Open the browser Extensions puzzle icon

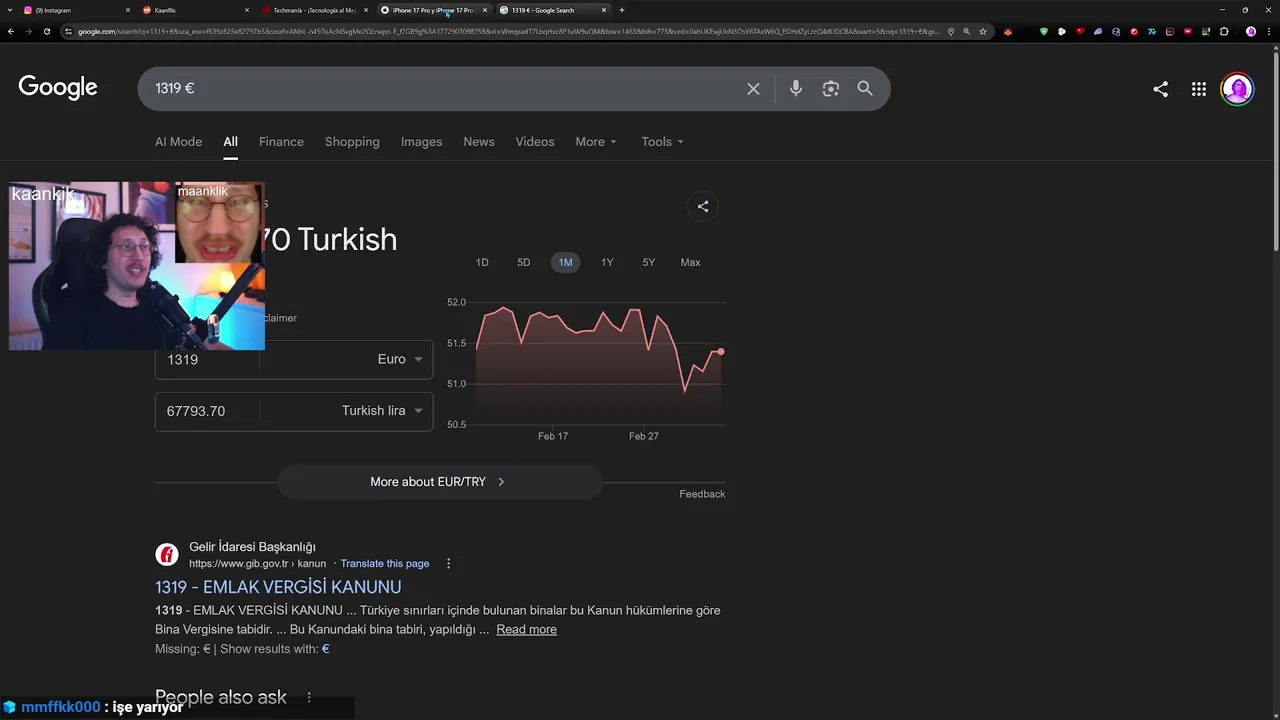(x=1224, y=31)
